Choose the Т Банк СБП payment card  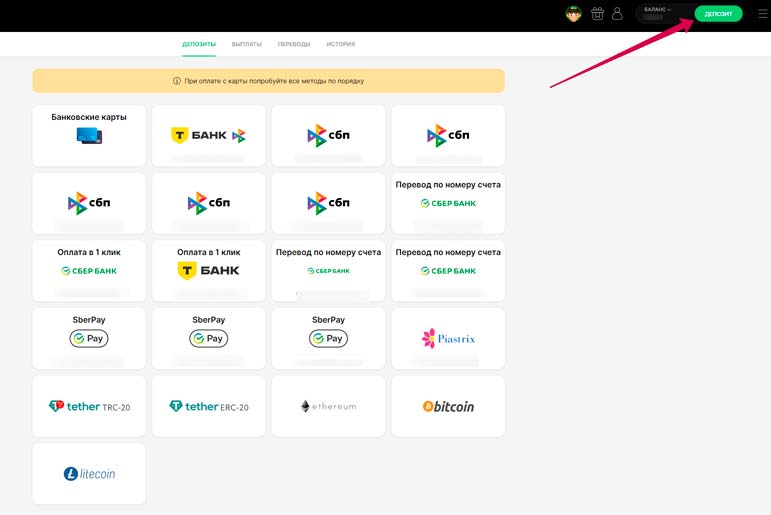(208, 135)
